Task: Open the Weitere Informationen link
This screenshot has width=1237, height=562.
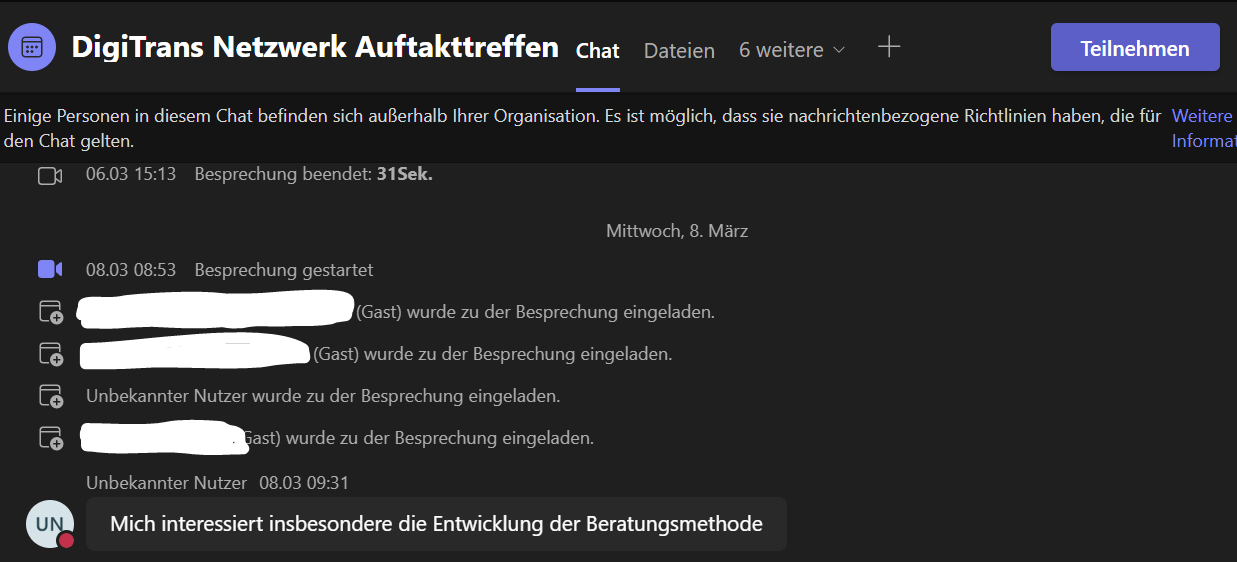Action: (1204, 129)
